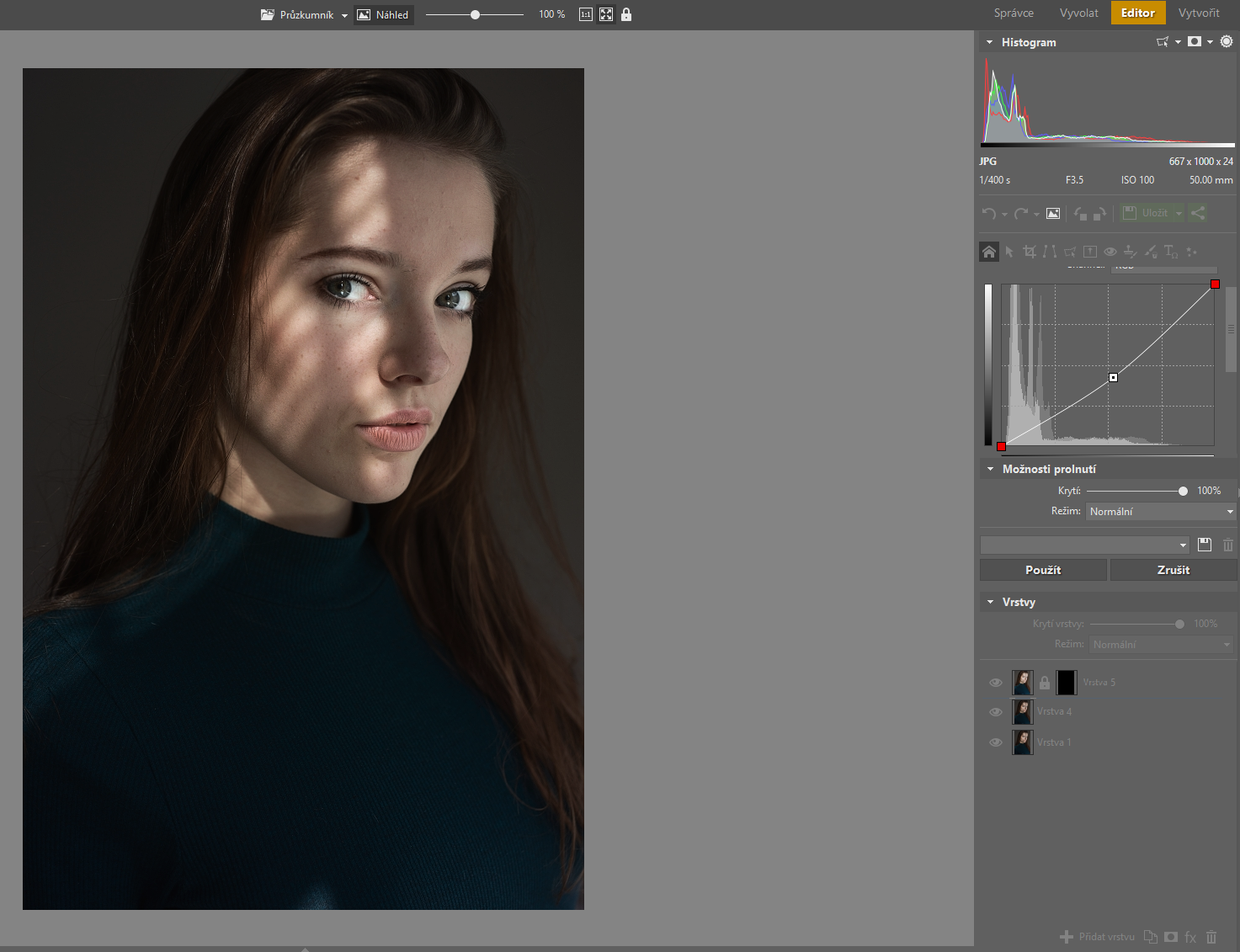This screenshot has width=1240, height=952.
Task: Select the clone stamp retouching tool
Action: point(1131,252)
